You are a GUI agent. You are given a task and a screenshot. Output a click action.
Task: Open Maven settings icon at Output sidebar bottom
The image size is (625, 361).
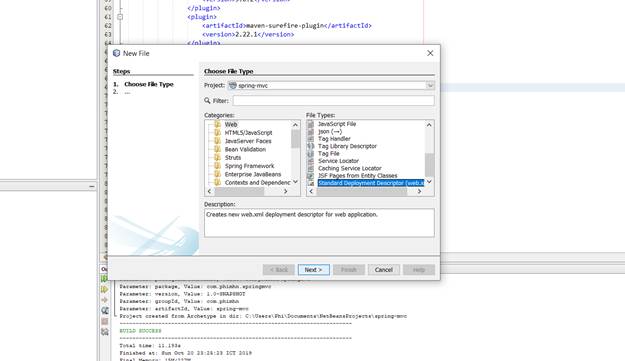pyautogui.click(x=104, y=332)
